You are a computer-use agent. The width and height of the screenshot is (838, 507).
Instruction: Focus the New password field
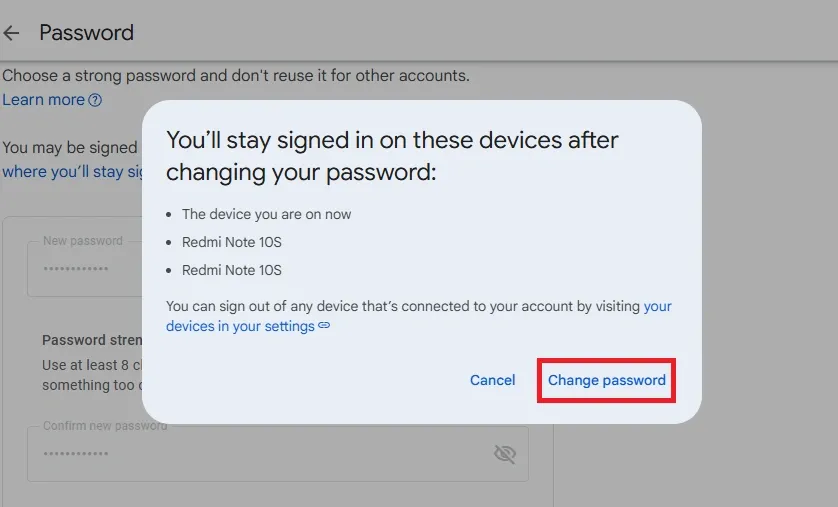click(85, 269)
